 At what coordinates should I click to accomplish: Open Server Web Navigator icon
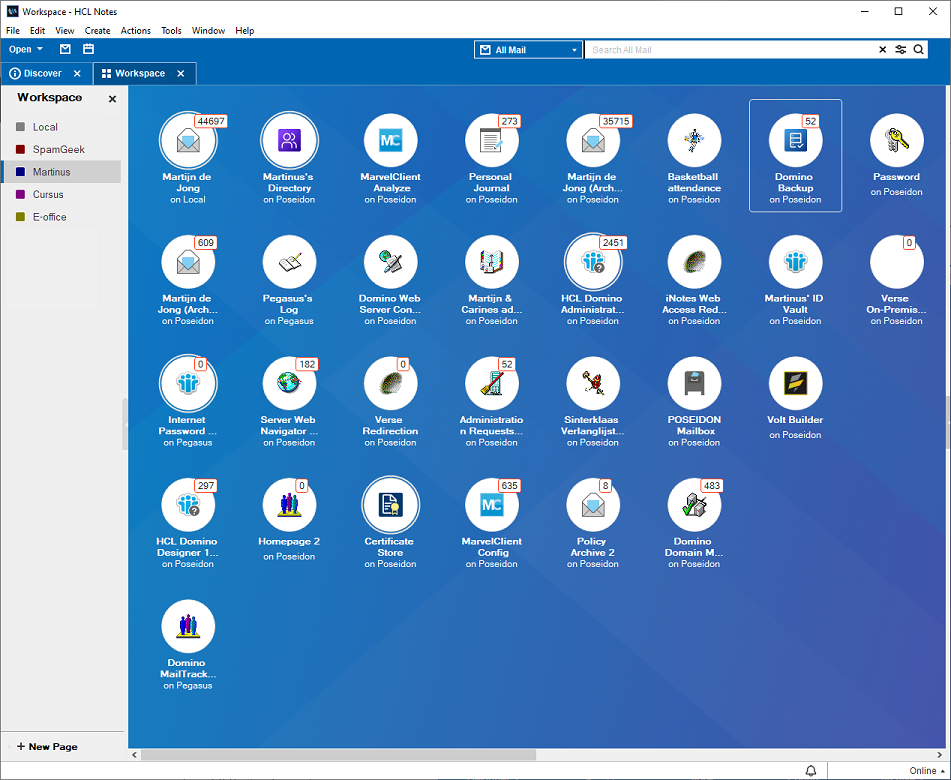(x=289, y=383)
